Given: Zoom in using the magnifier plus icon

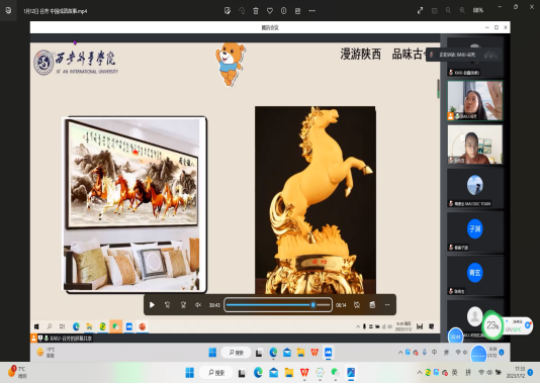Looking at the screenshot, I should (462, 11).
